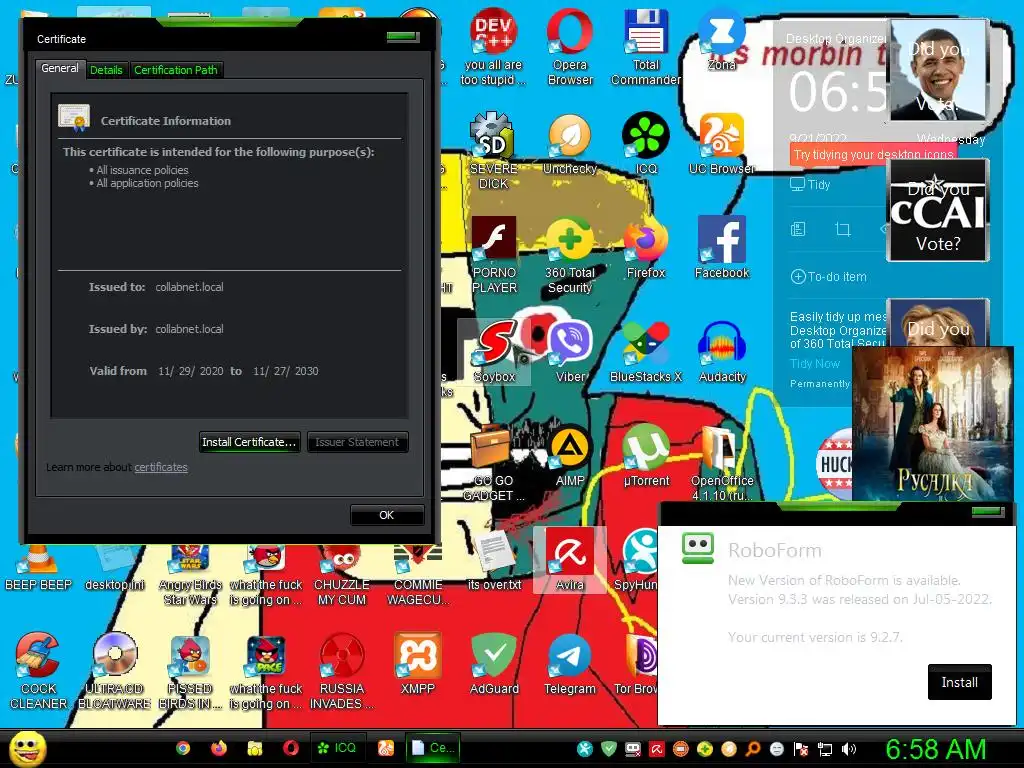Click Tidy in the Desktop Organizer panel
Viewport: 1024px width, 768px height.
pos(810,185)
